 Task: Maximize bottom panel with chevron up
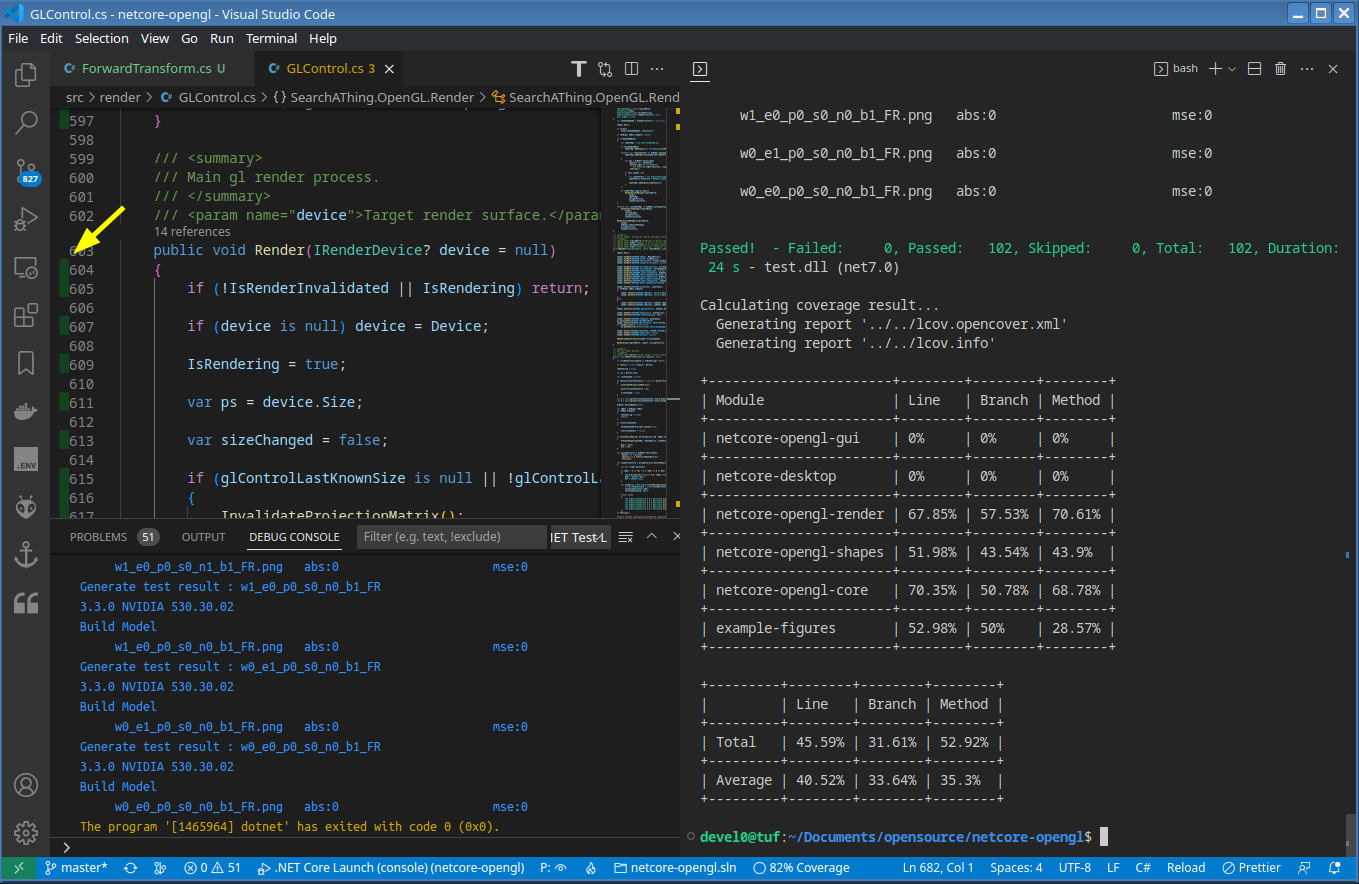point(652,537)
